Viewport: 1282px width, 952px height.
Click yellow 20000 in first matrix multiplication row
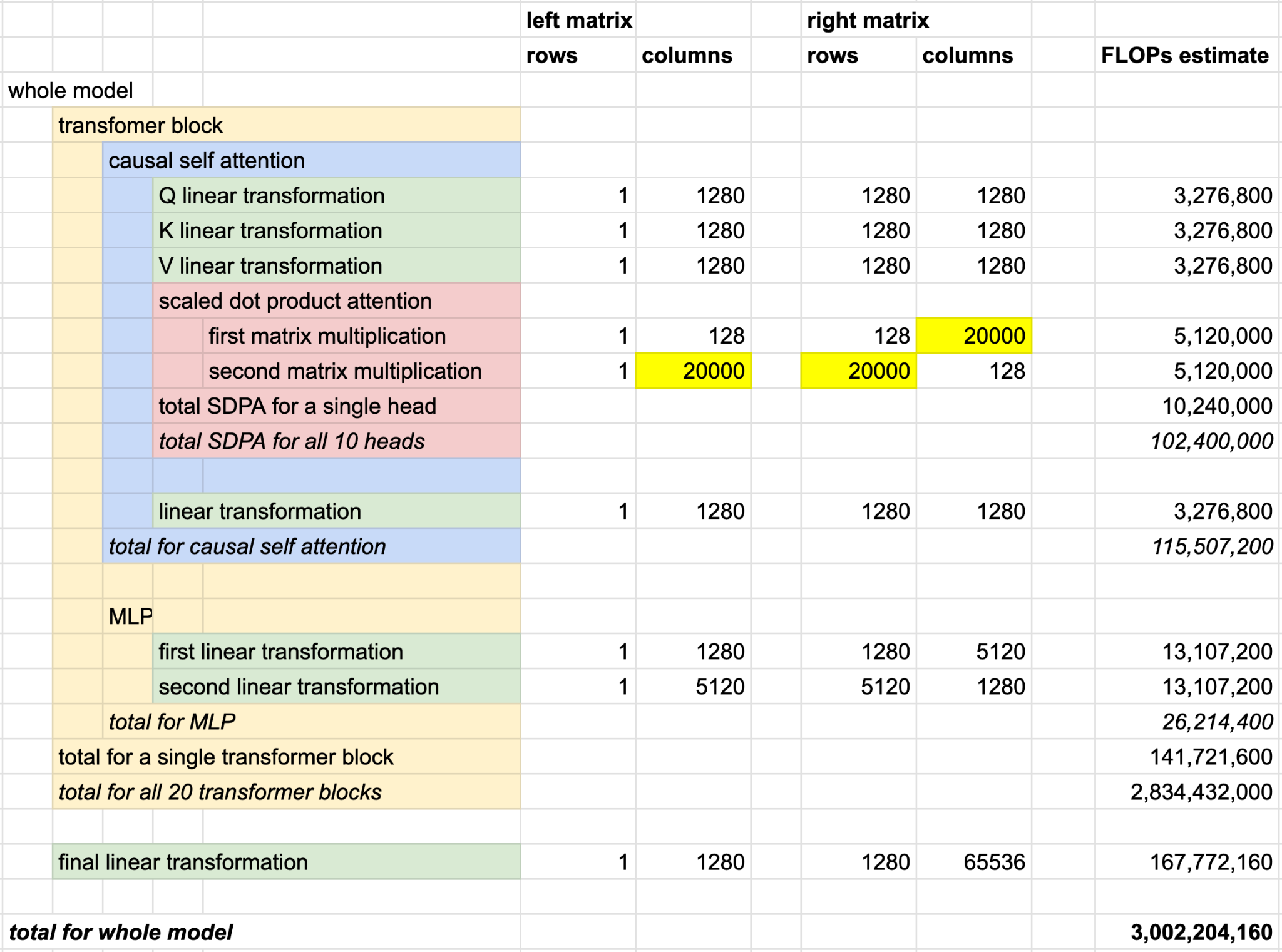pos(973,336)
